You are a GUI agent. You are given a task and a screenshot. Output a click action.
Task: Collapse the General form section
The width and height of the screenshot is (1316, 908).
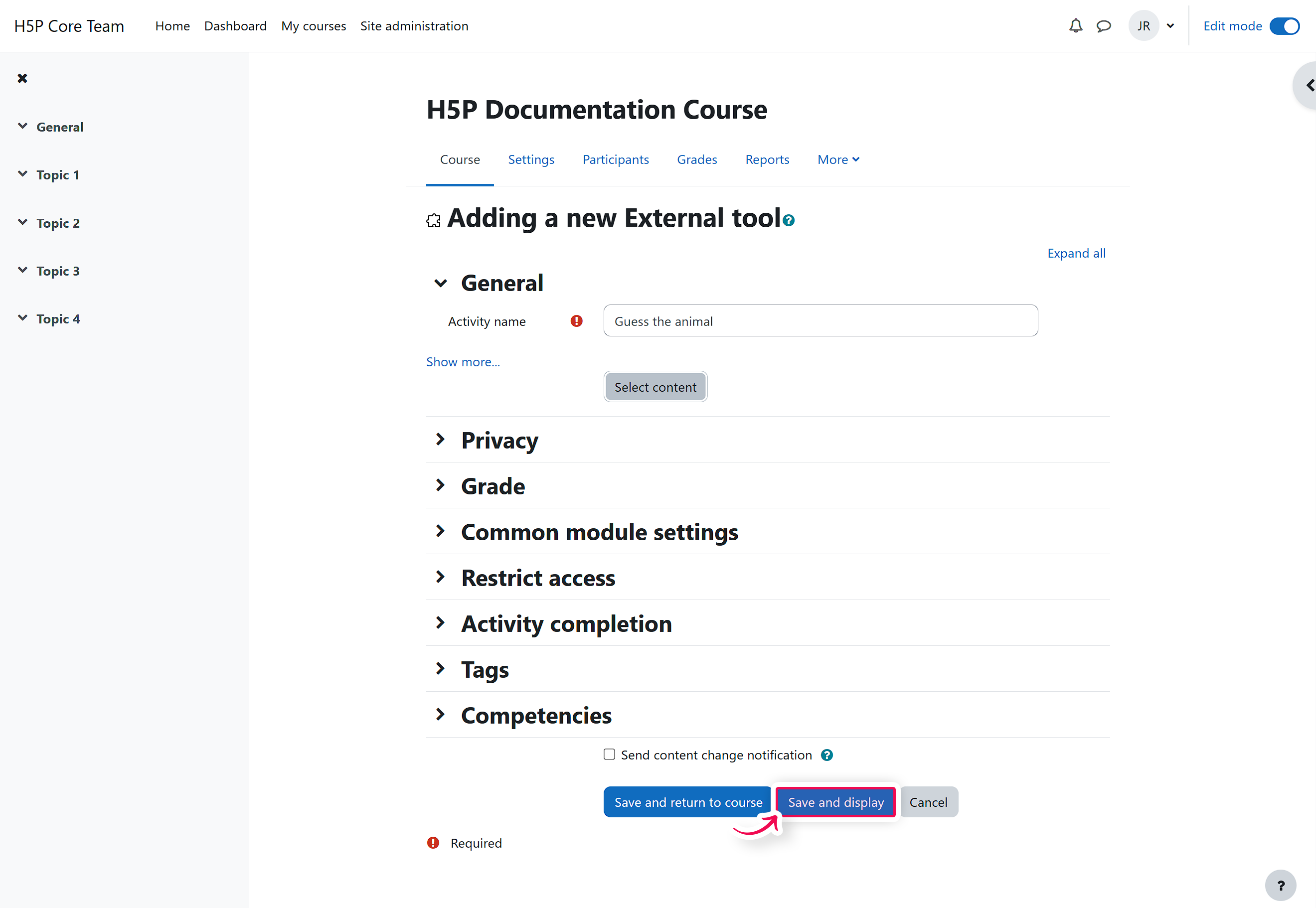coord(440,283)
